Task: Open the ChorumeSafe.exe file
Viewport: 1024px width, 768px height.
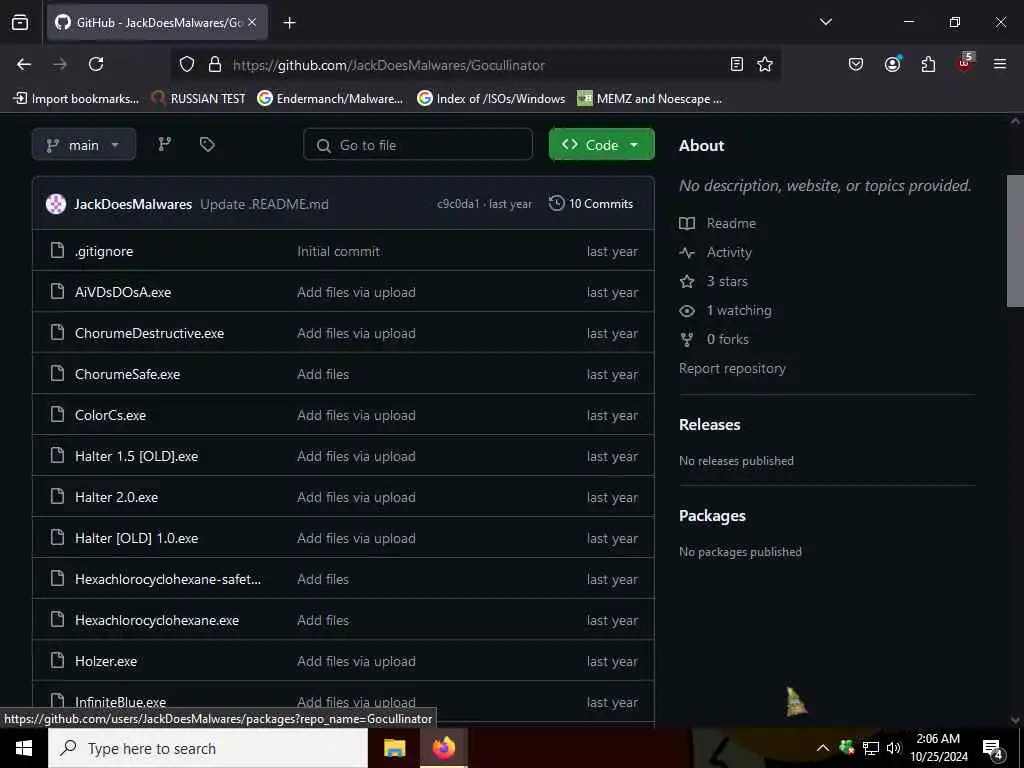Action: click(x=127, y=374)
